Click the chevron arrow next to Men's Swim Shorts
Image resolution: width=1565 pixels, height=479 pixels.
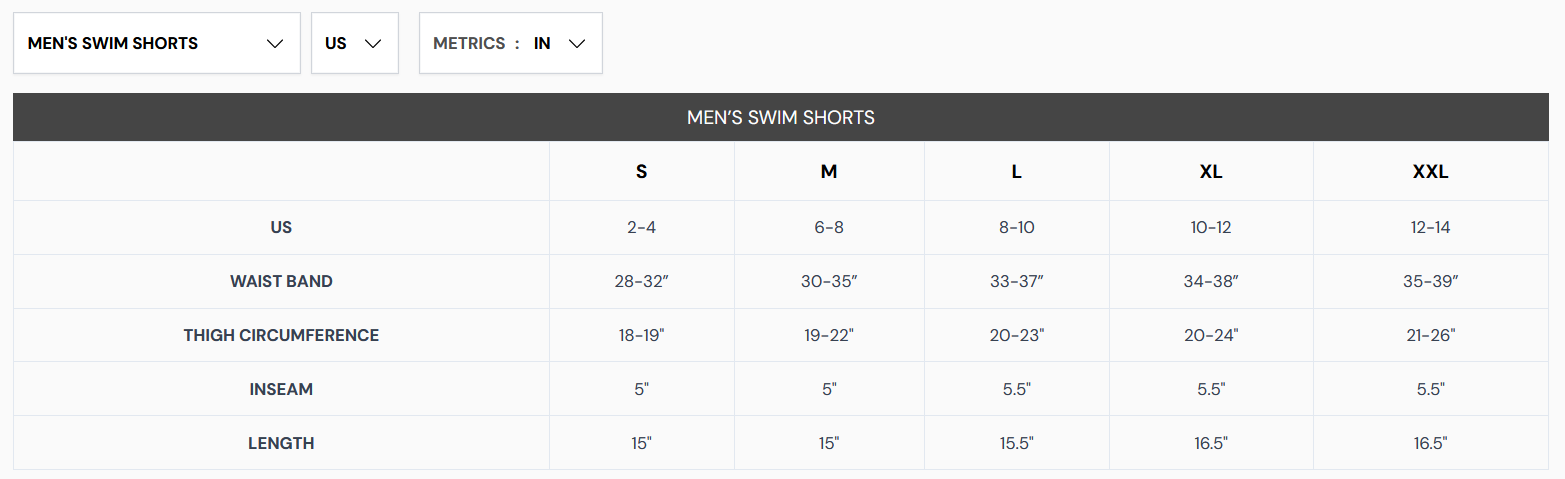[x=276, y=43]
